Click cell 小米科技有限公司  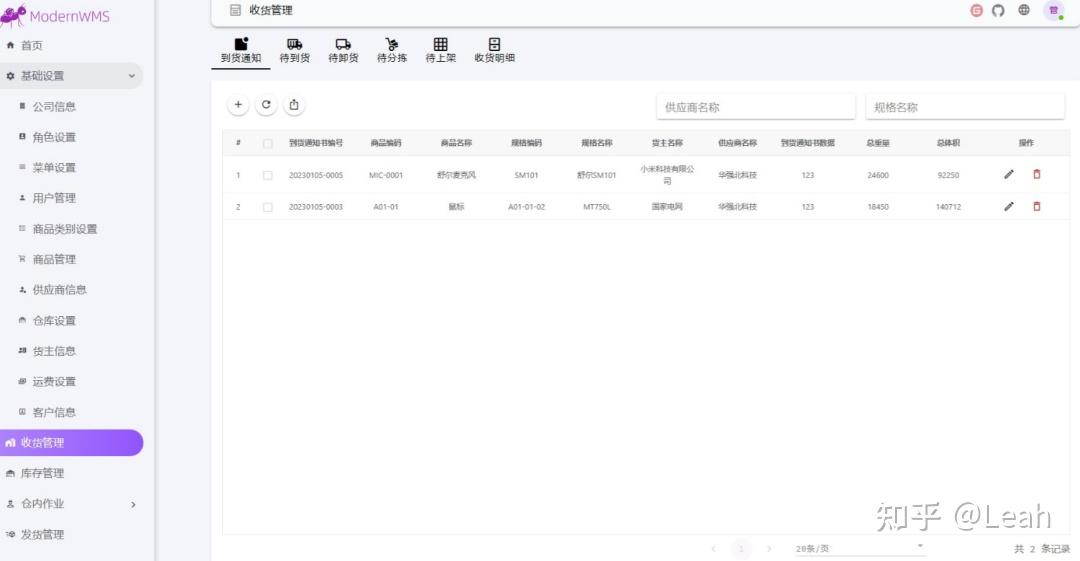click(x=667, y=174)
